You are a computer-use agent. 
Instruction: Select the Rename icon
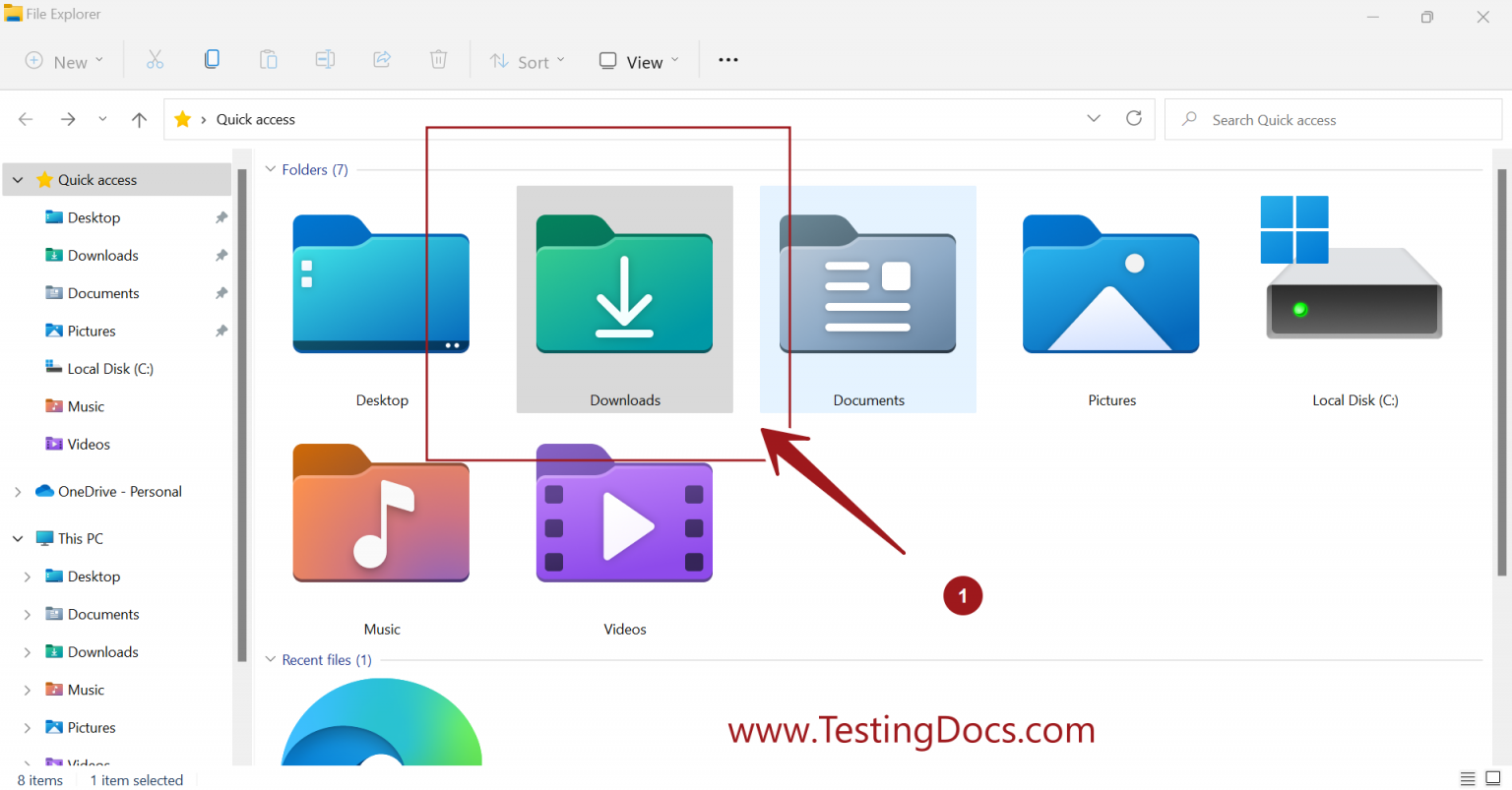325,59
